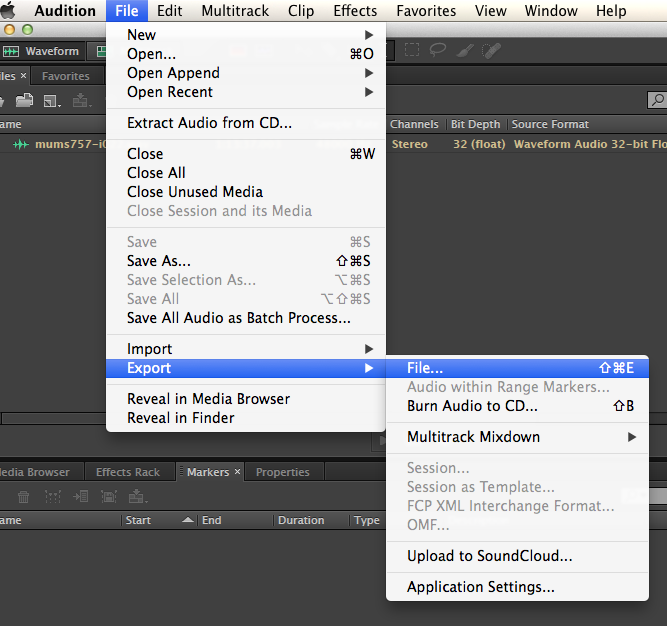667x626 pixels.
Task: Open the View menu
Action: click(490, 11)
